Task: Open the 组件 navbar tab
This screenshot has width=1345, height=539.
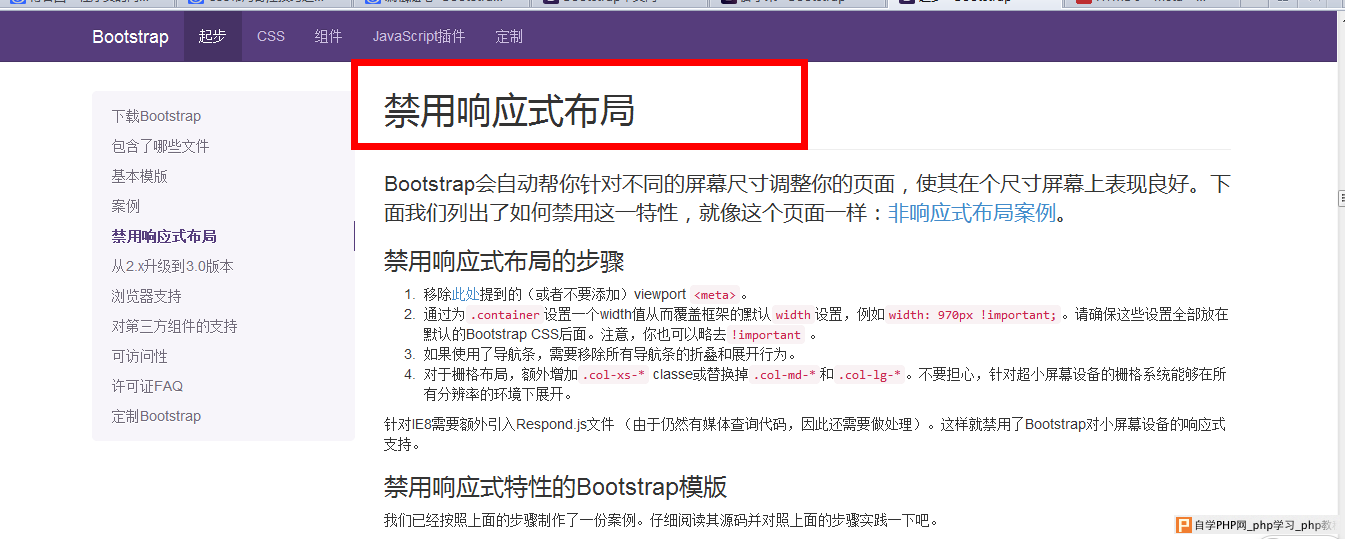Action: tap(329, 37)
